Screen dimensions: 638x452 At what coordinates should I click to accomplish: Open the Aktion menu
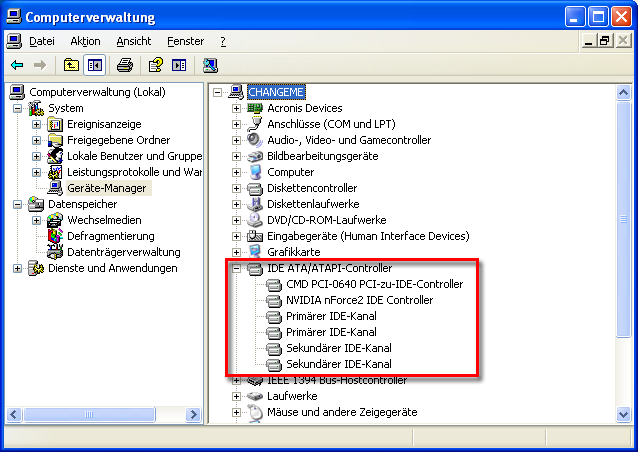click(x=85, y=41)
